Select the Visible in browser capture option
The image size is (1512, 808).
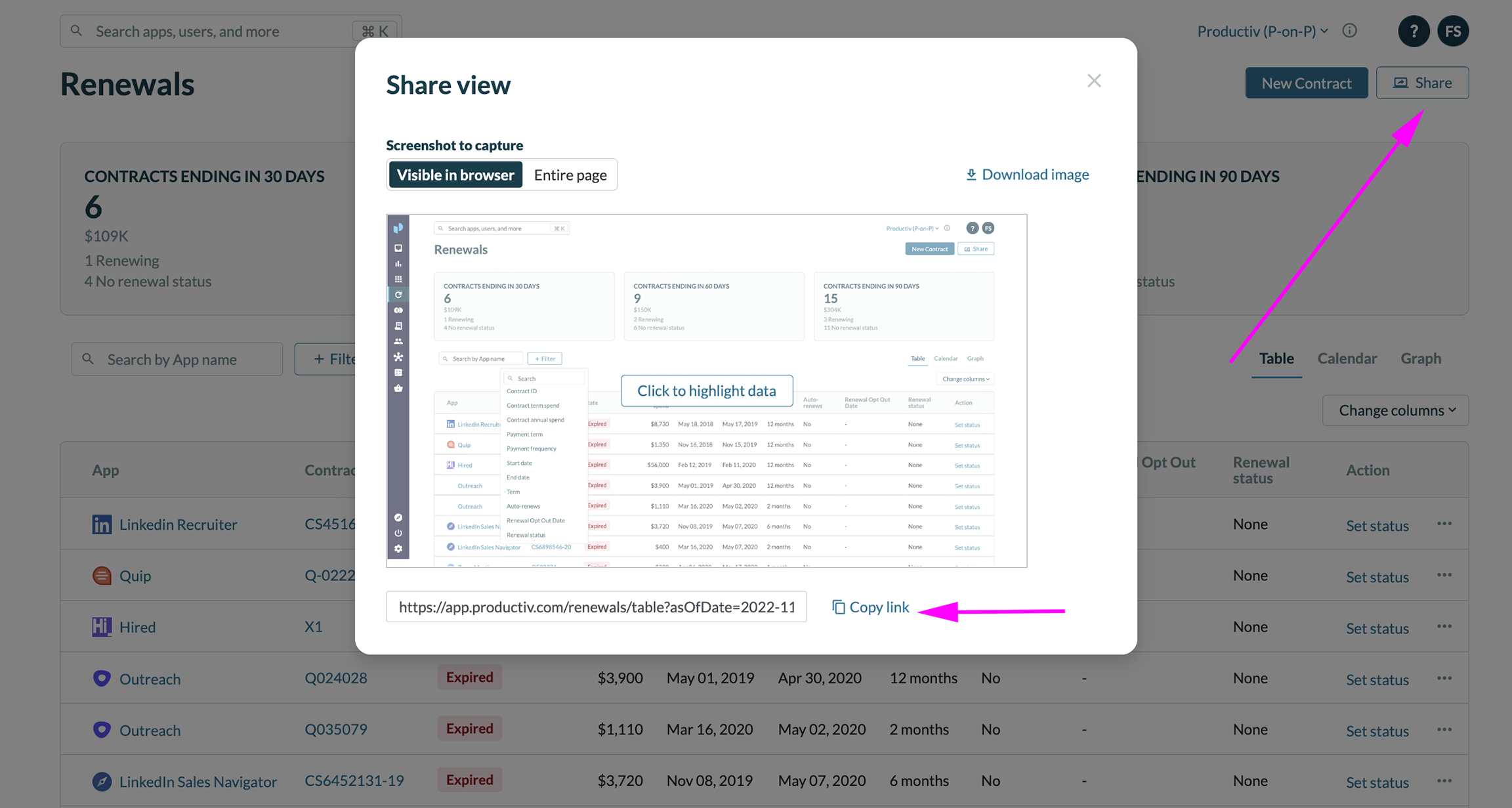tap(455, 175)
